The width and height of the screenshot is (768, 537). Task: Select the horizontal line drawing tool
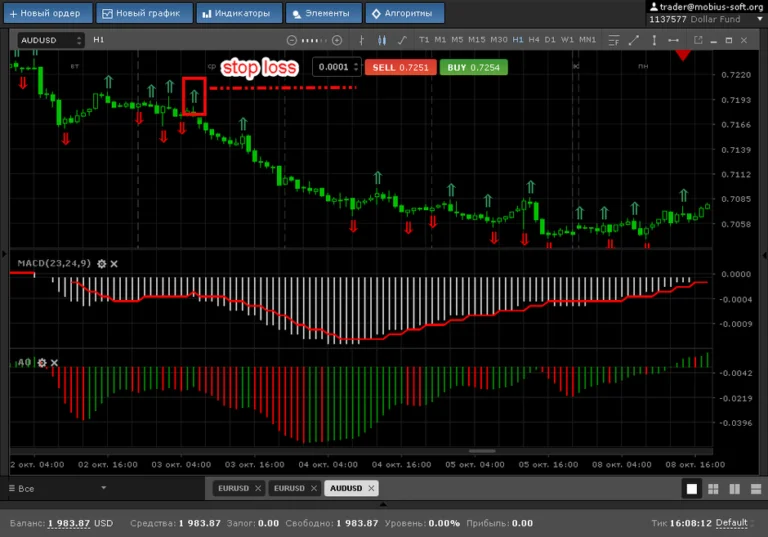point(673,40)
